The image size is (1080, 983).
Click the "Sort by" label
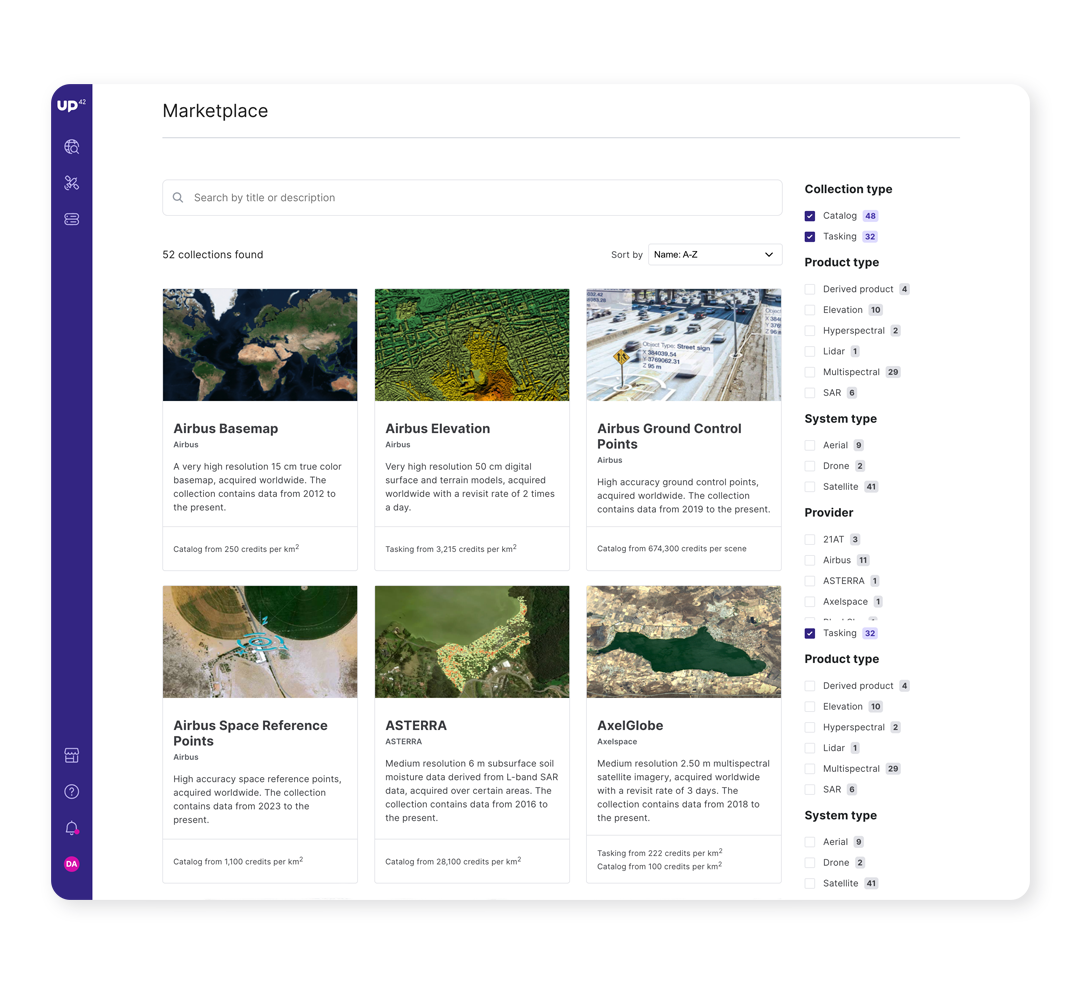[x=627, y=255]
